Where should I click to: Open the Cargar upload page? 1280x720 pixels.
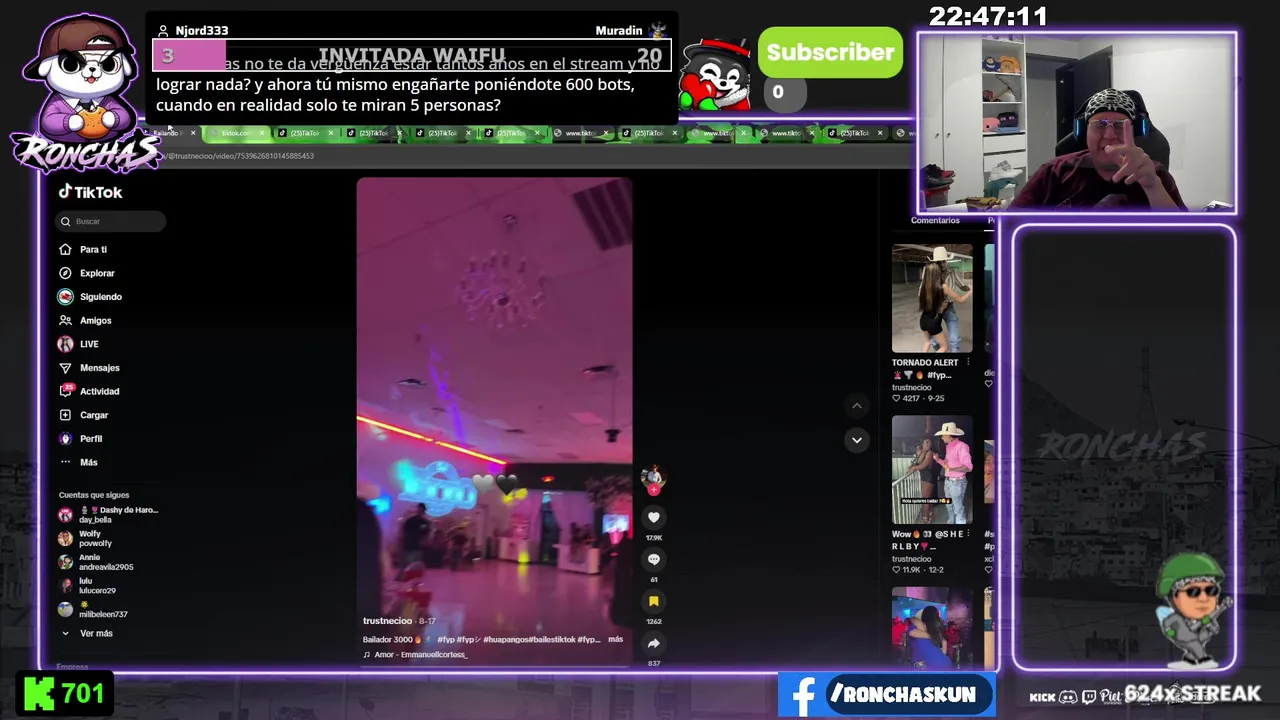(x=93, y=415)
